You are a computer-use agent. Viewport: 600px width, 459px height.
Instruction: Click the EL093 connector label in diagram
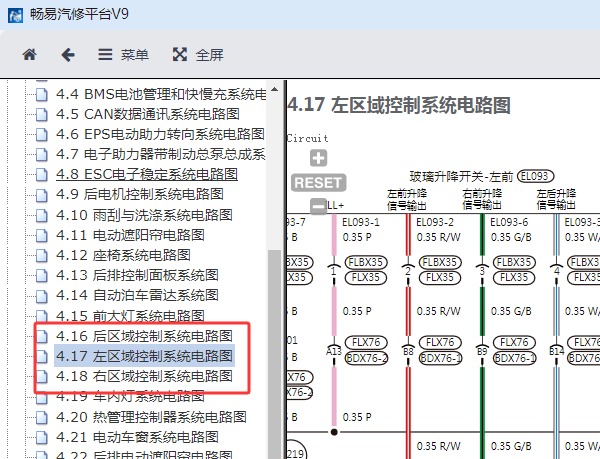[535, 176]
